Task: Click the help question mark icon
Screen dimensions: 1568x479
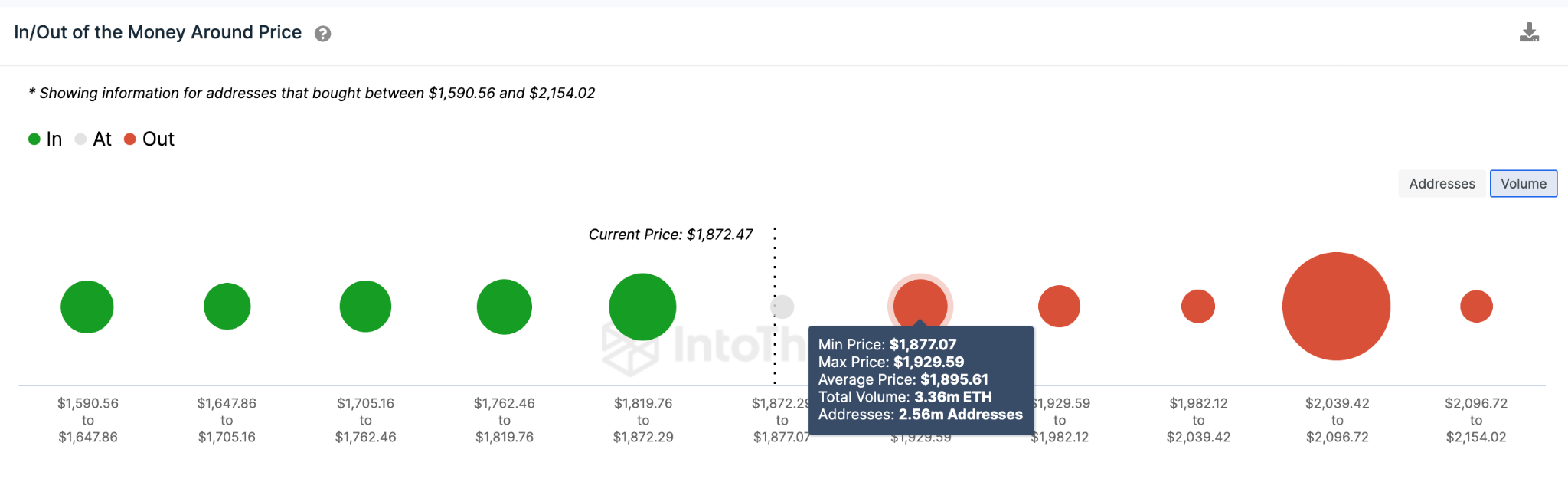Action: 323,34
